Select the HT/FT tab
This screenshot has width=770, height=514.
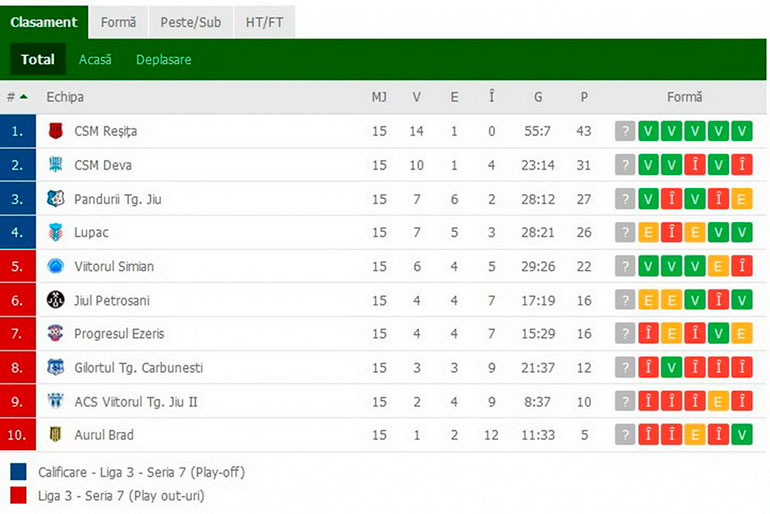pos(264,22)
